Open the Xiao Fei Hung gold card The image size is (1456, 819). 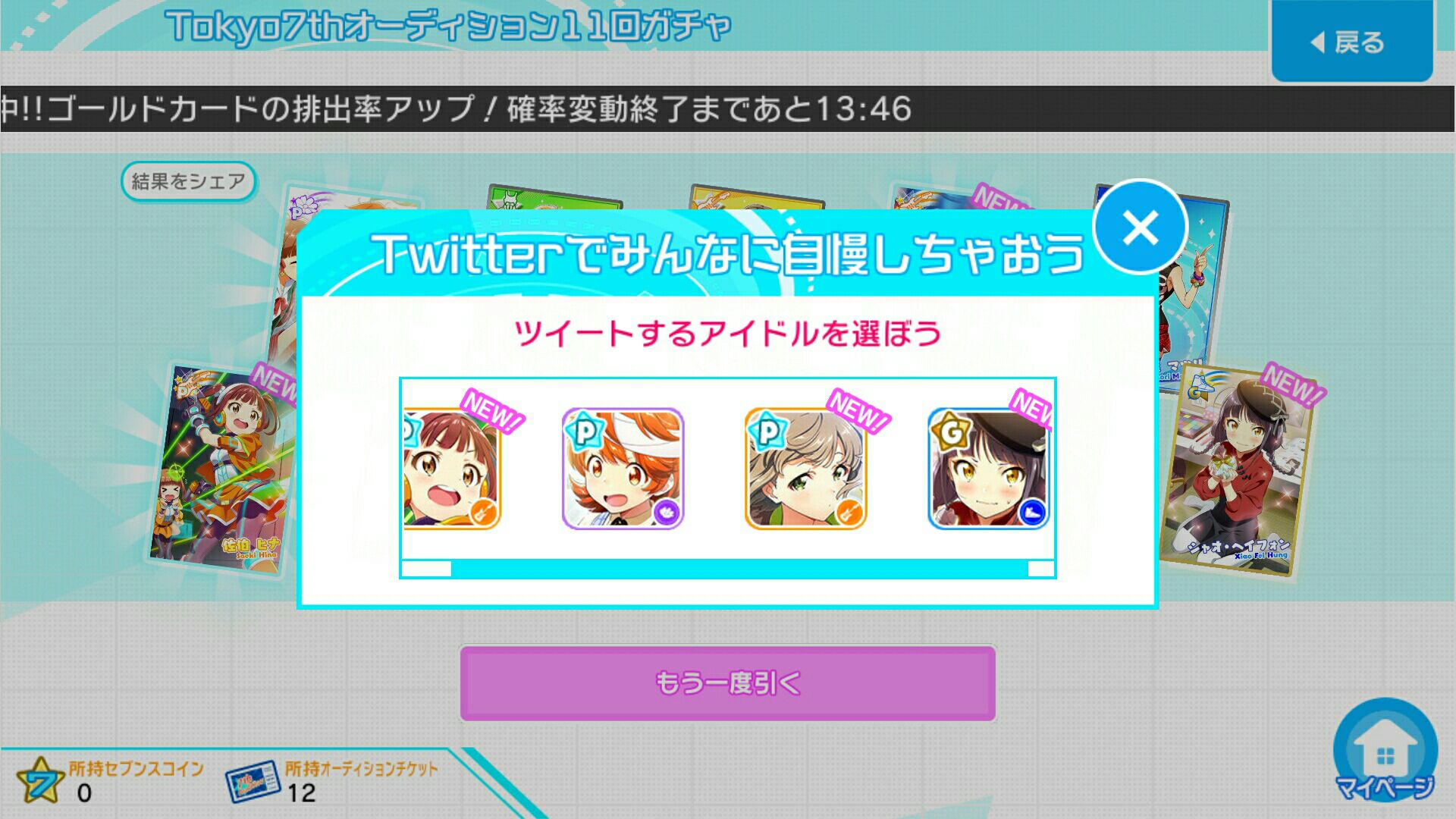(1238, 471)
